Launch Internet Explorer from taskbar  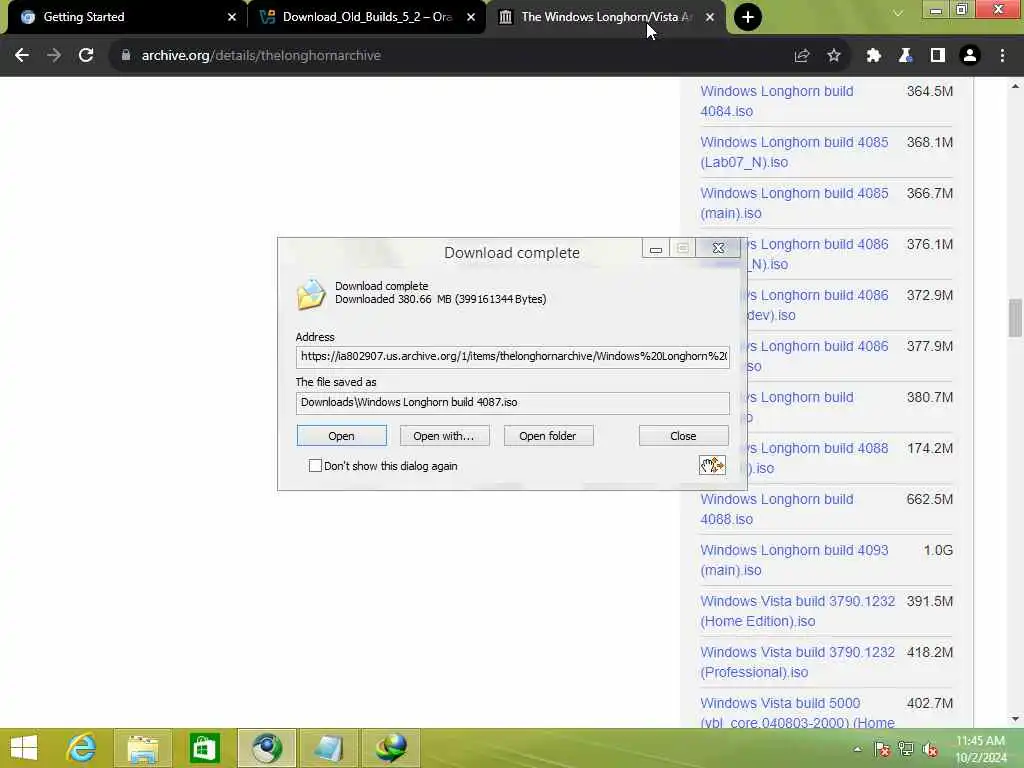[82, 748]
